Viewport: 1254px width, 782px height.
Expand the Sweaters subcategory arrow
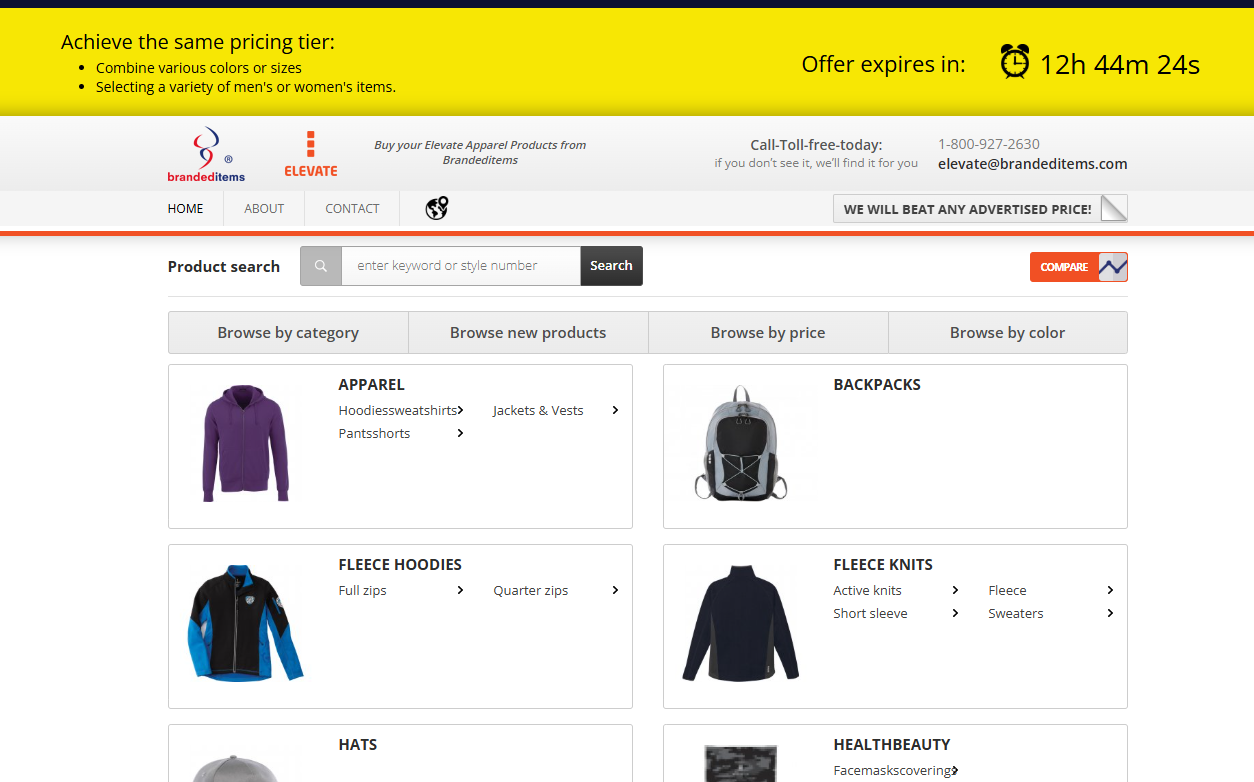click(x=1110, y=613)
